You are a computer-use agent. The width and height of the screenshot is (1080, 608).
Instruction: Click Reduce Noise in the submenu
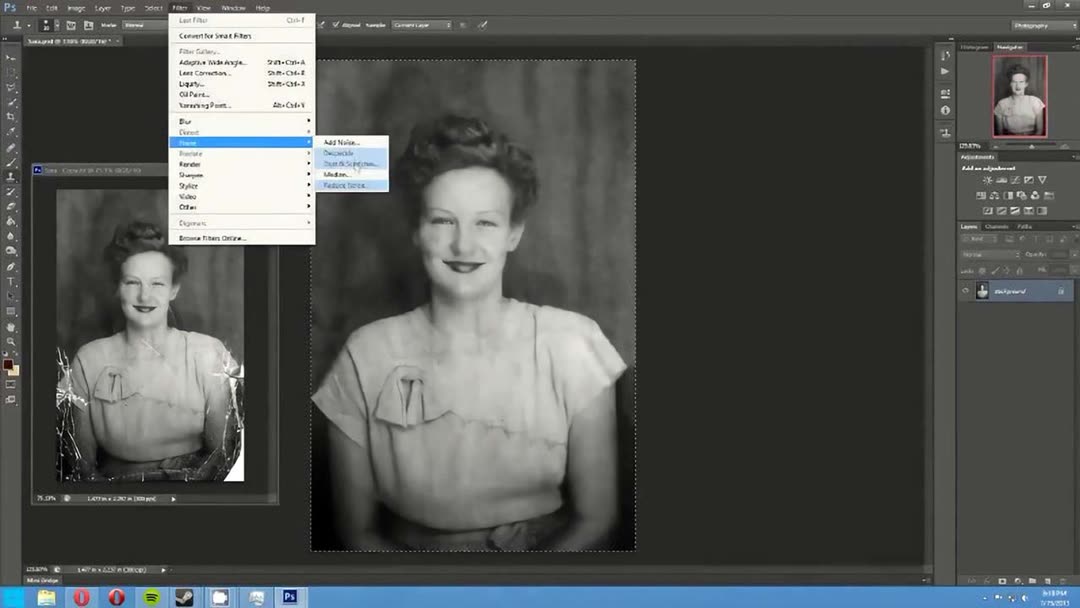click(x=345, y=186)
